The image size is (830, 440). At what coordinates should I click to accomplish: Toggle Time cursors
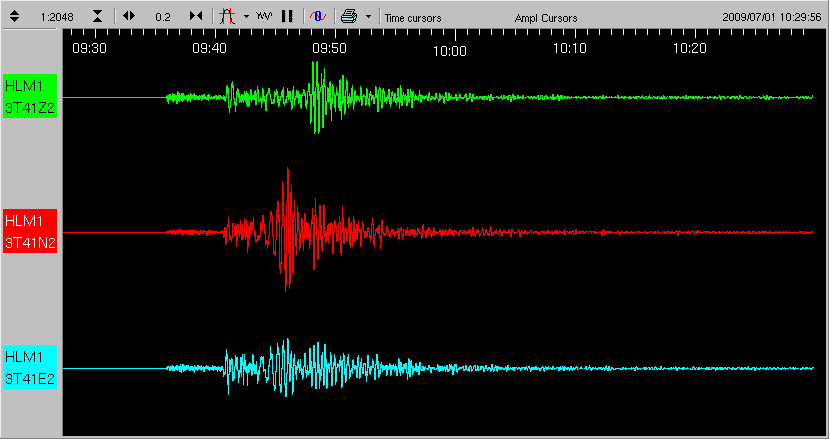(x=413, y=18)
